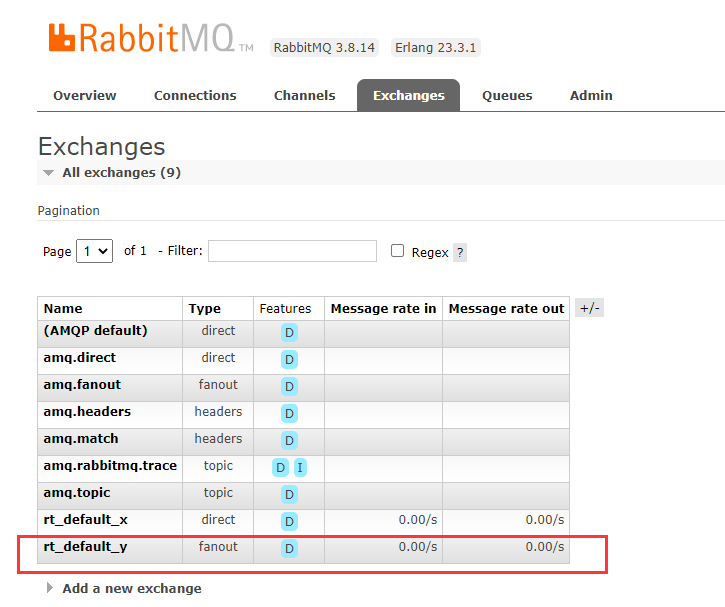Open the Admin tab
Image resolution: width=725 pixels, height=607 pixels.
coord(591,95)
